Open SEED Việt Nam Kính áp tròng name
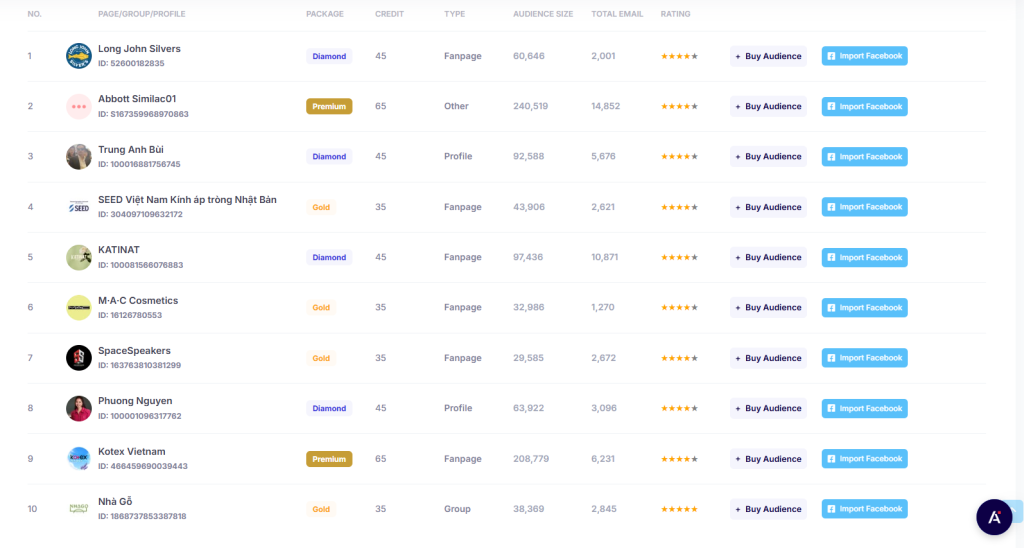The width and height of the screenshot is (1024, 548). tap(187, 200)
